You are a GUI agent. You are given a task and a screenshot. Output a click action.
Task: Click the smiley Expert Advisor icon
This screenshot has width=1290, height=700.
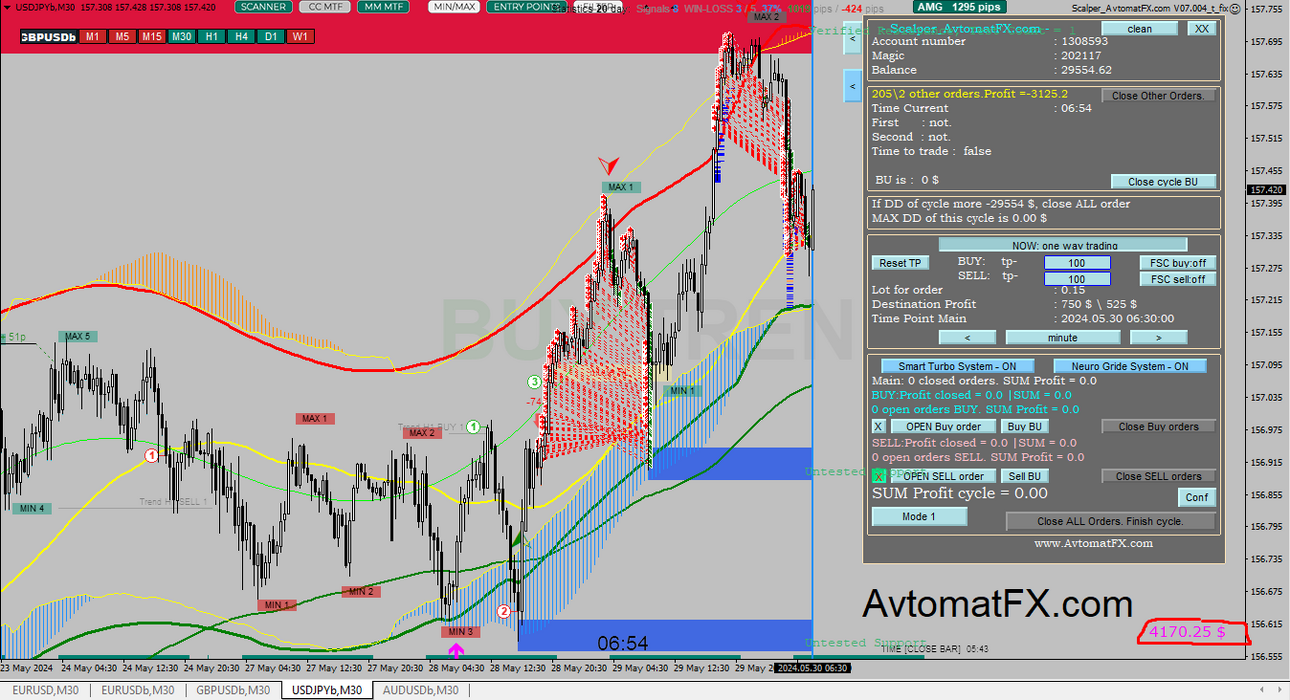click(x=1234, y=8)
